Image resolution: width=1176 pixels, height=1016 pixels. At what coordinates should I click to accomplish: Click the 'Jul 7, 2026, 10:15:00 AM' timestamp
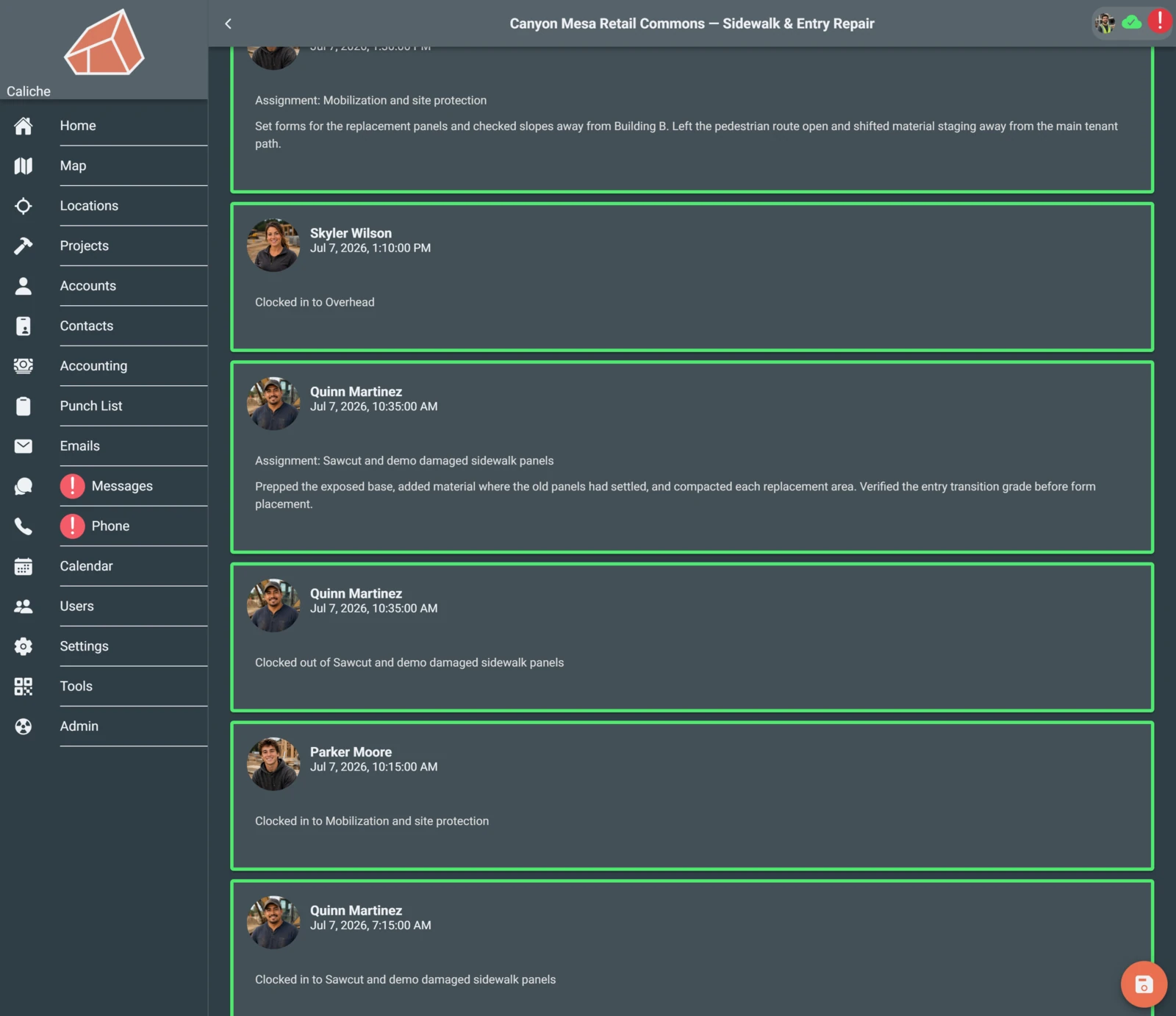click(x=373, y=767)
